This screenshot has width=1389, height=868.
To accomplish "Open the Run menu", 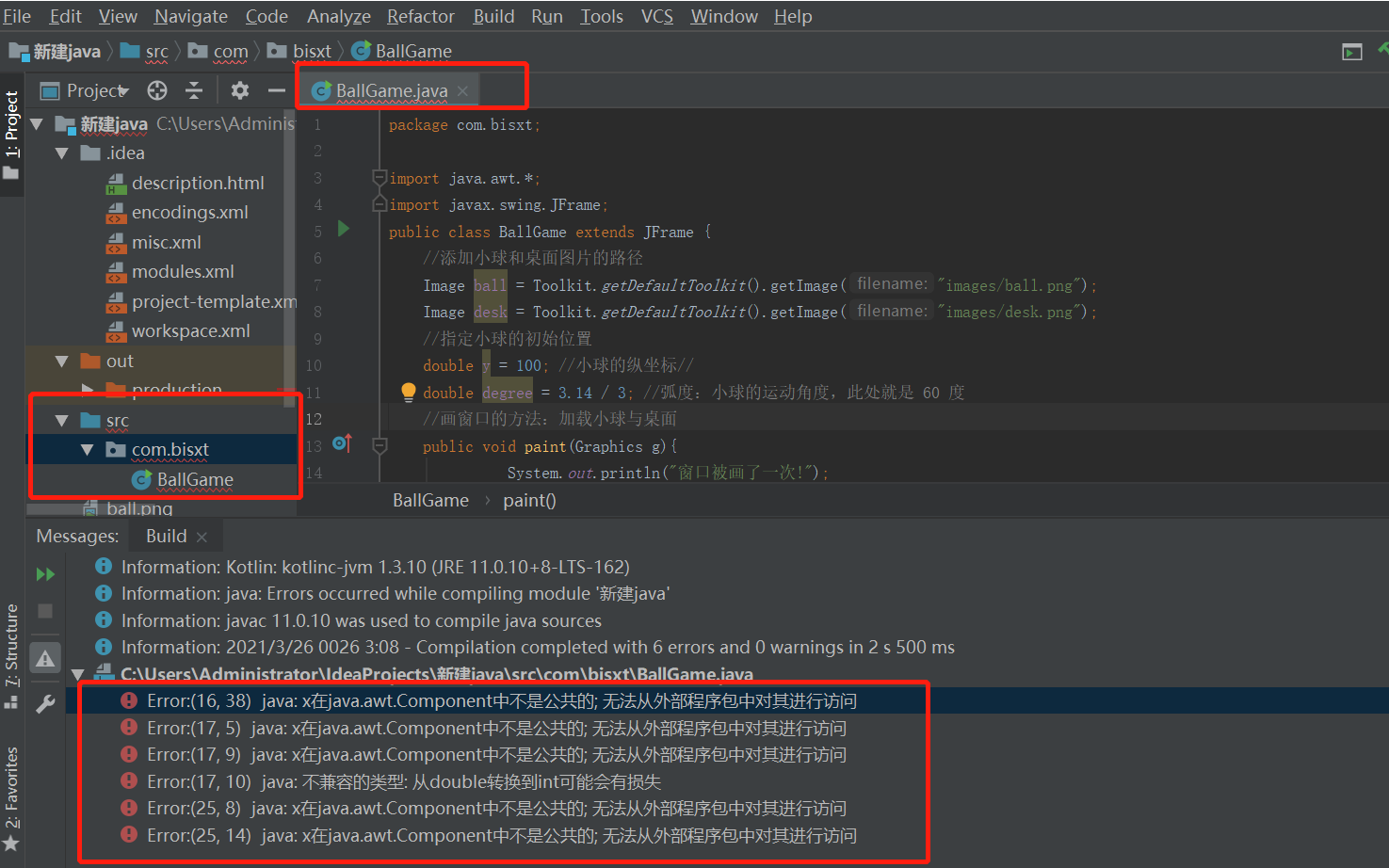I will (x=547, y=16).
